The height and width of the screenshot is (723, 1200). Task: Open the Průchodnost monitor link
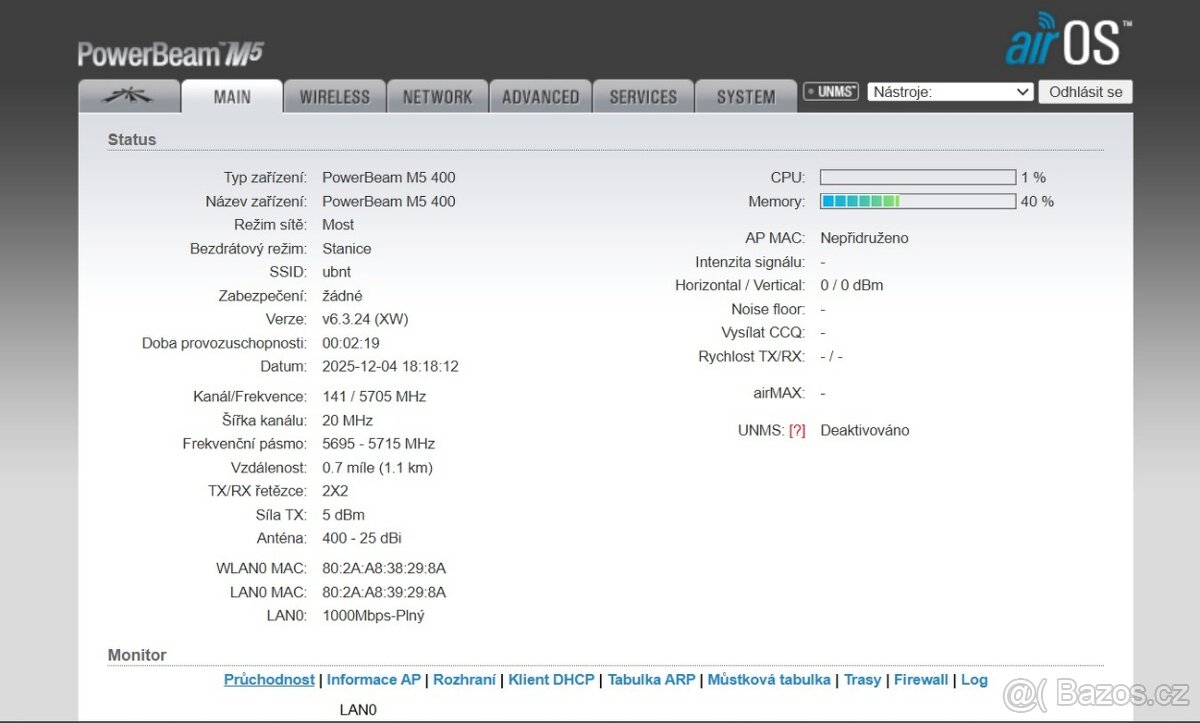[x=269, y=680]
